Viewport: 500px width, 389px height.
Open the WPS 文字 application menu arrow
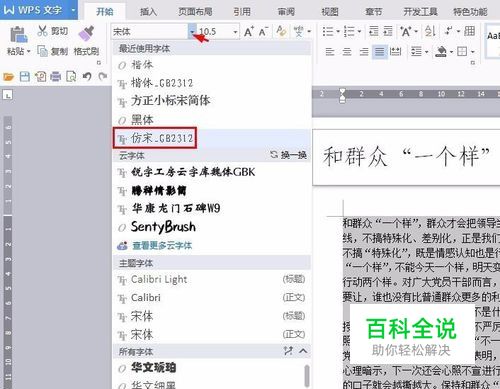(x=73, y=10)
